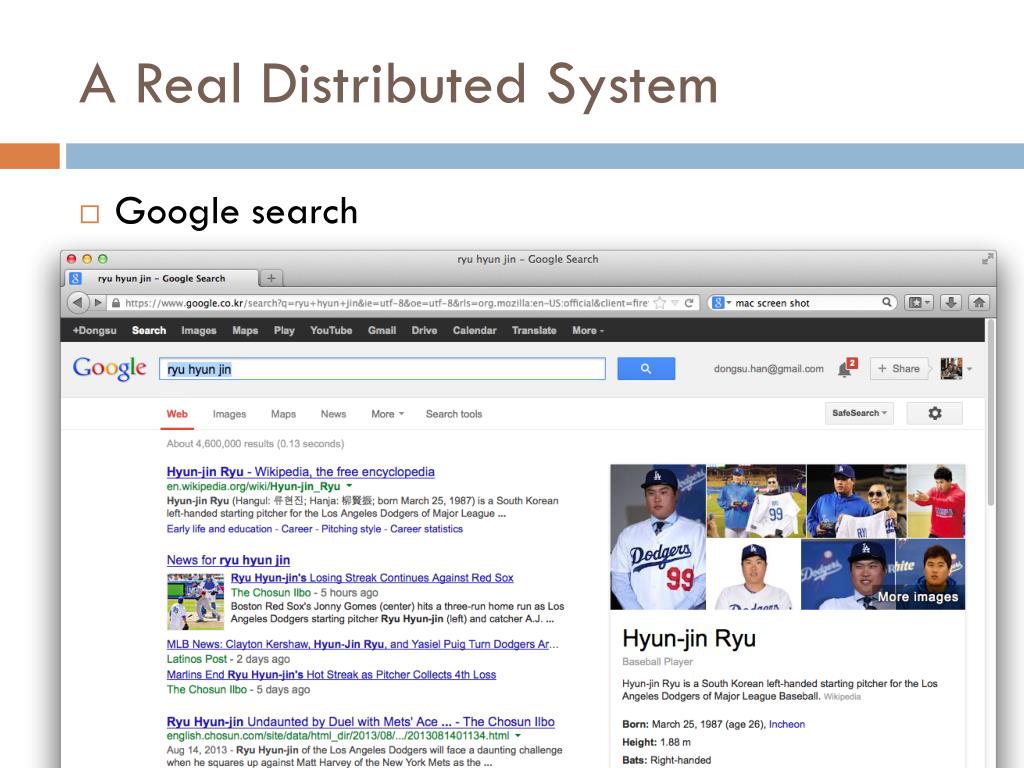
Task: Reload the page using the refresh icon
Action: 688,303
